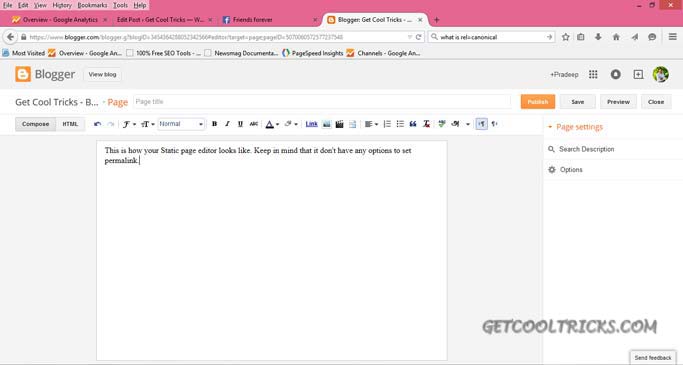Insert a video with clapperboard icon
Screen dimensions: 683x365
point(339,124)
